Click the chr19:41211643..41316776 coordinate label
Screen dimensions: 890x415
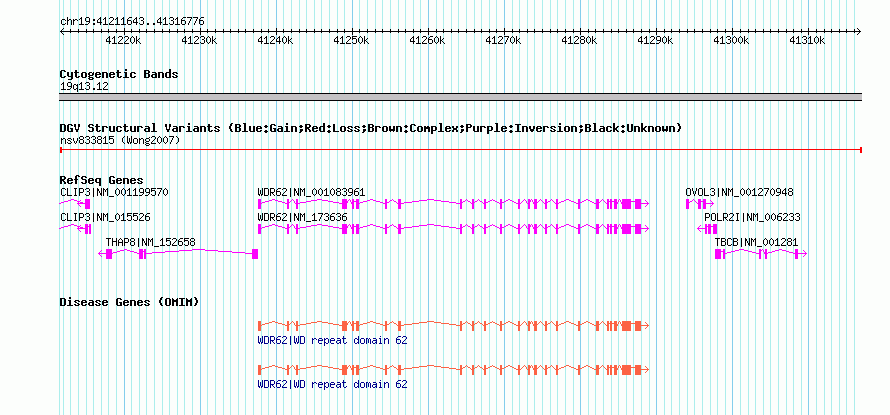pos(132,22)
